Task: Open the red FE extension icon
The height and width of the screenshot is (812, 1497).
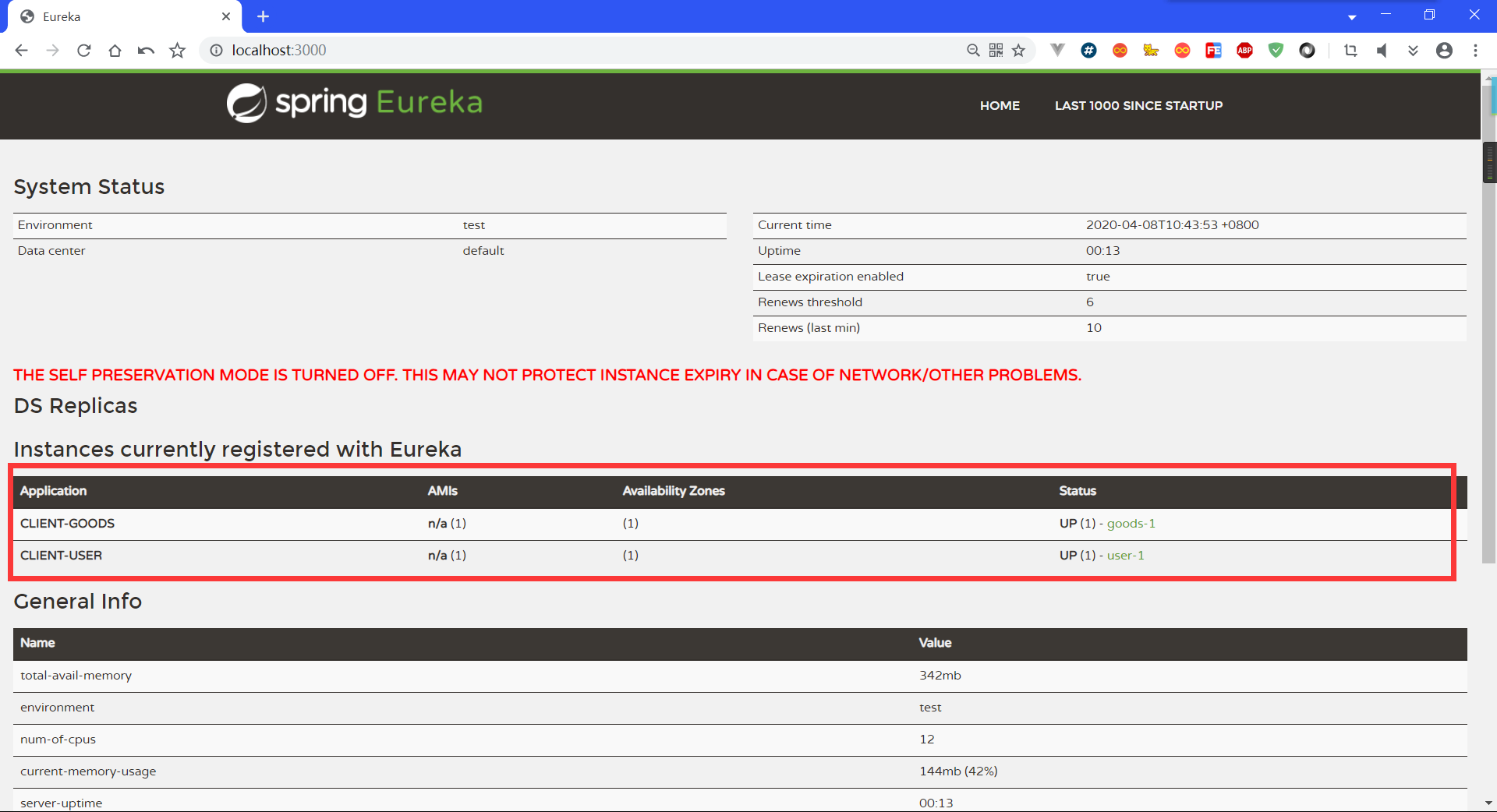Action: (x=1213, y=51)
